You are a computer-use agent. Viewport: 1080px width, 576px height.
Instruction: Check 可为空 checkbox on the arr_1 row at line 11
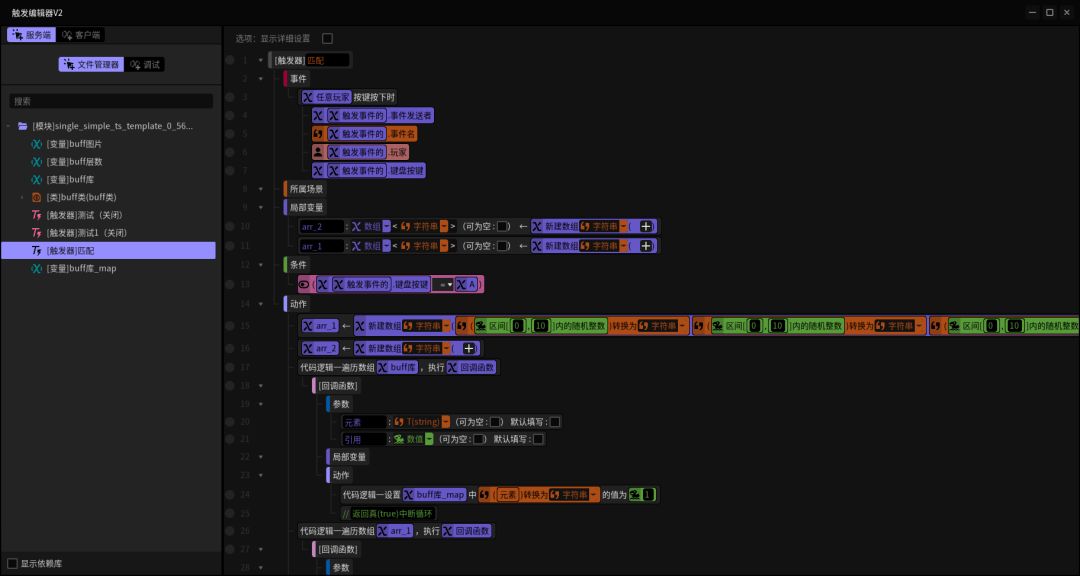503,246
